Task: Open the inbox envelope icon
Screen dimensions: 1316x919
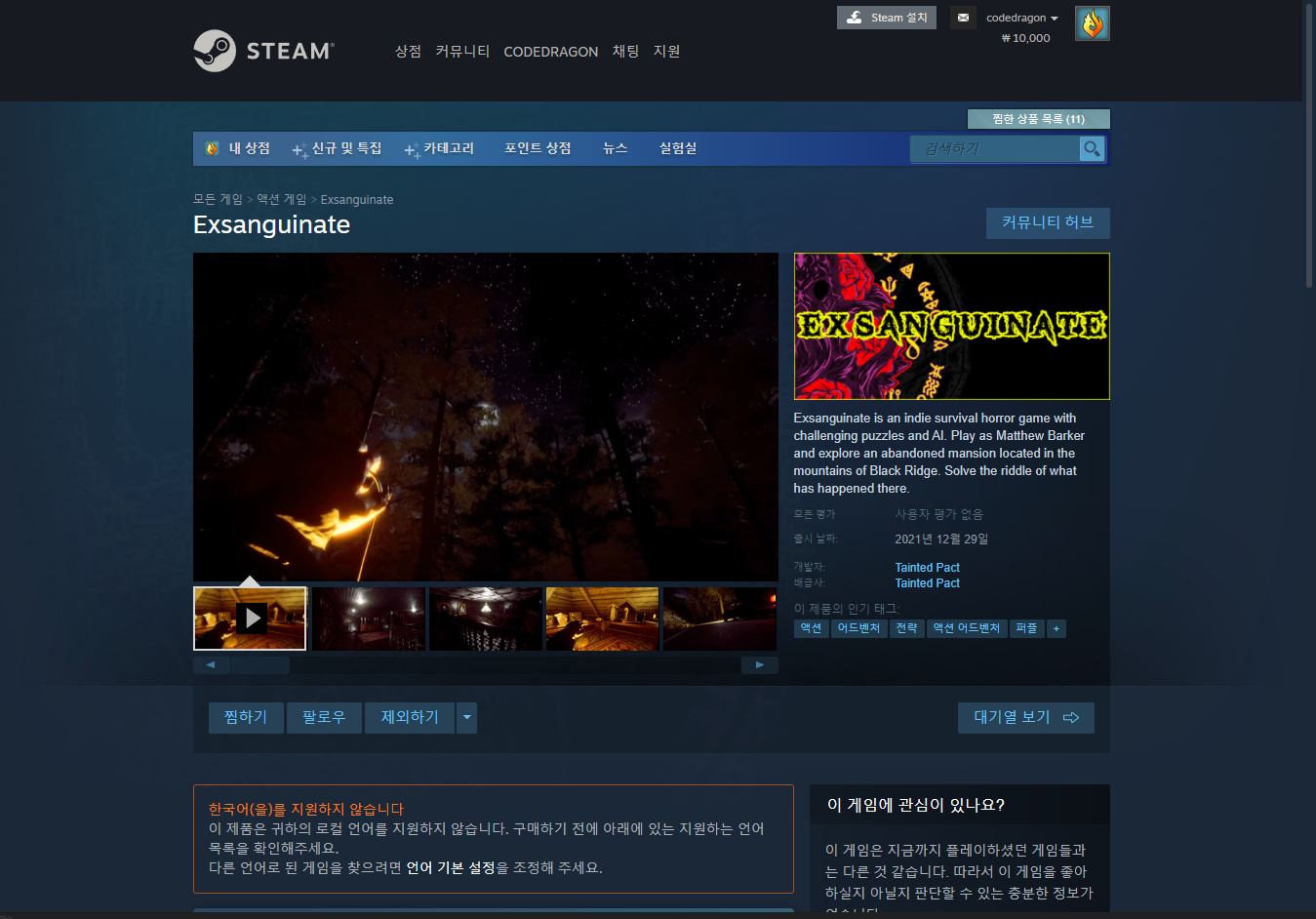Action: pyautogui.click(x=963, y=18)
